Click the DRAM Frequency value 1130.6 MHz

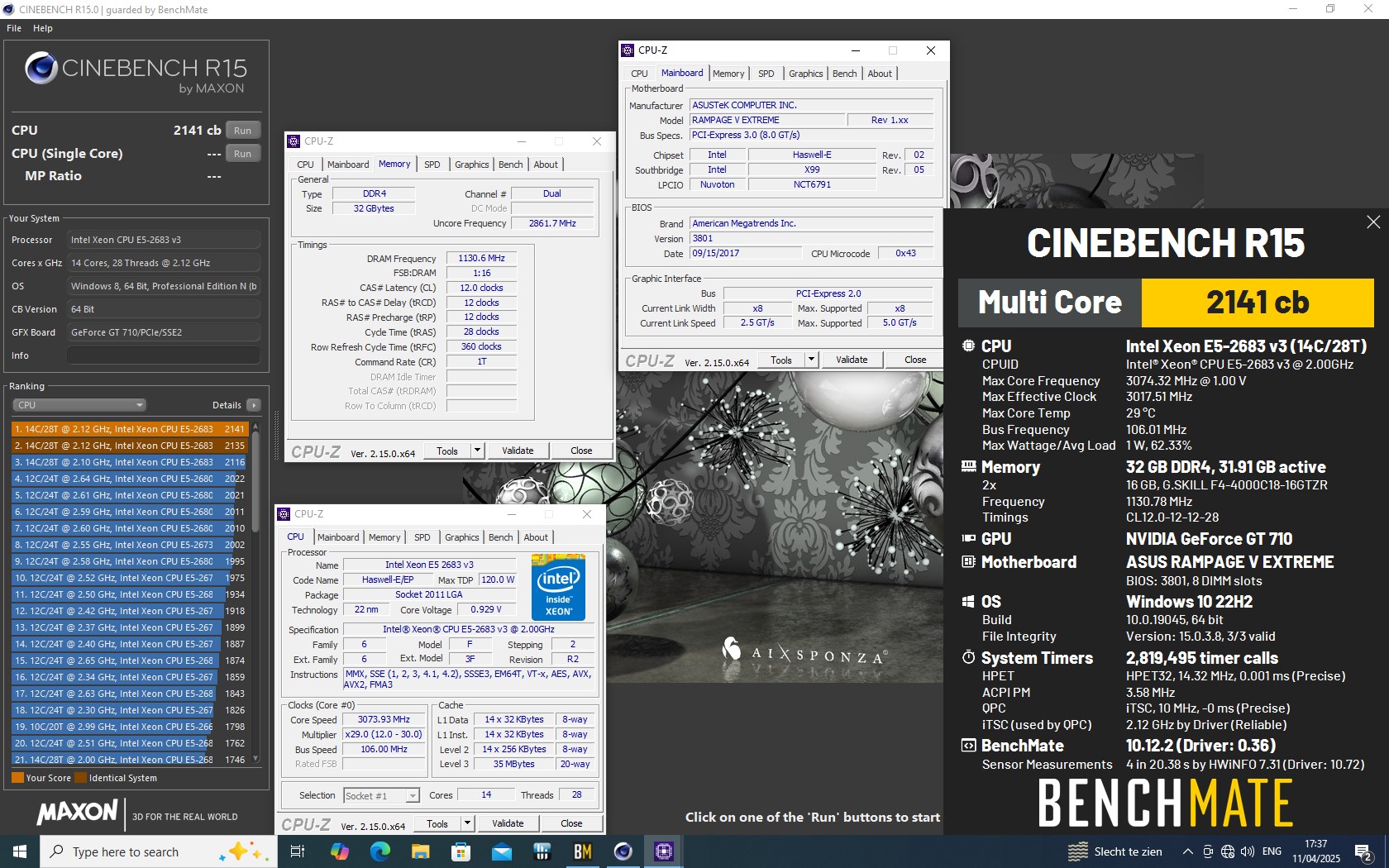482,258
